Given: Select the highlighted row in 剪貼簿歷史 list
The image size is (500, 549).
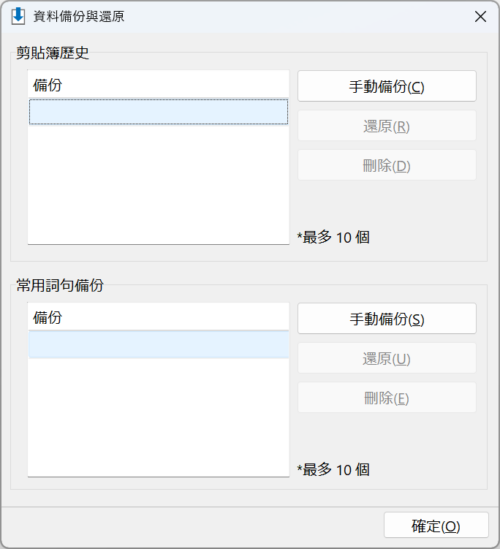Looking at the screenshot, I should click(158, 112).
